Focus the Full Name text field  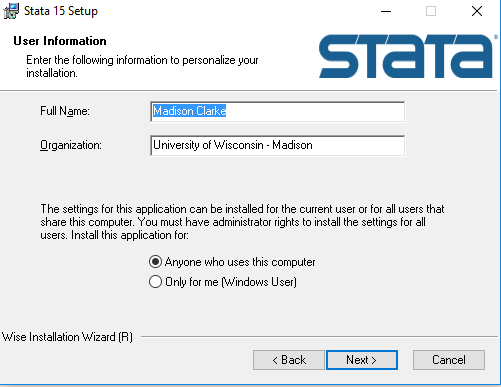tap(278, 112)
